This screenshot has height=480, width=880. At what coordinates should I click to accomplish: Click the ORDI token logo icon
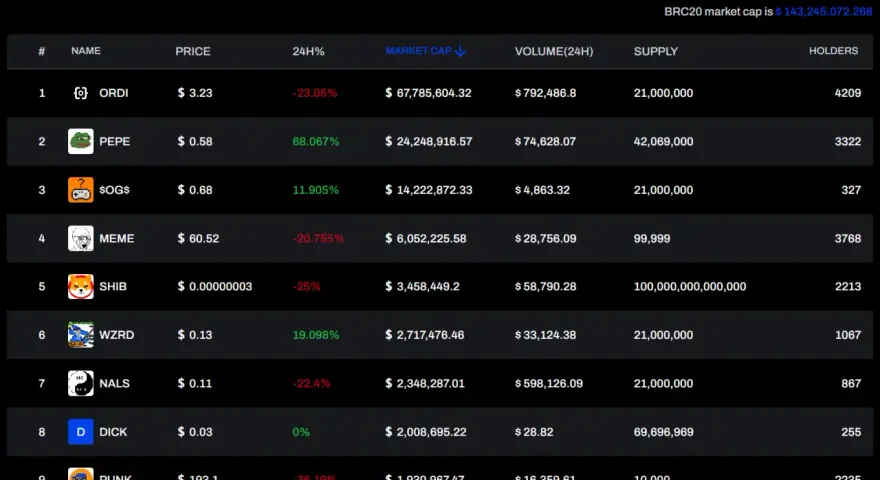tap(81, 93)
